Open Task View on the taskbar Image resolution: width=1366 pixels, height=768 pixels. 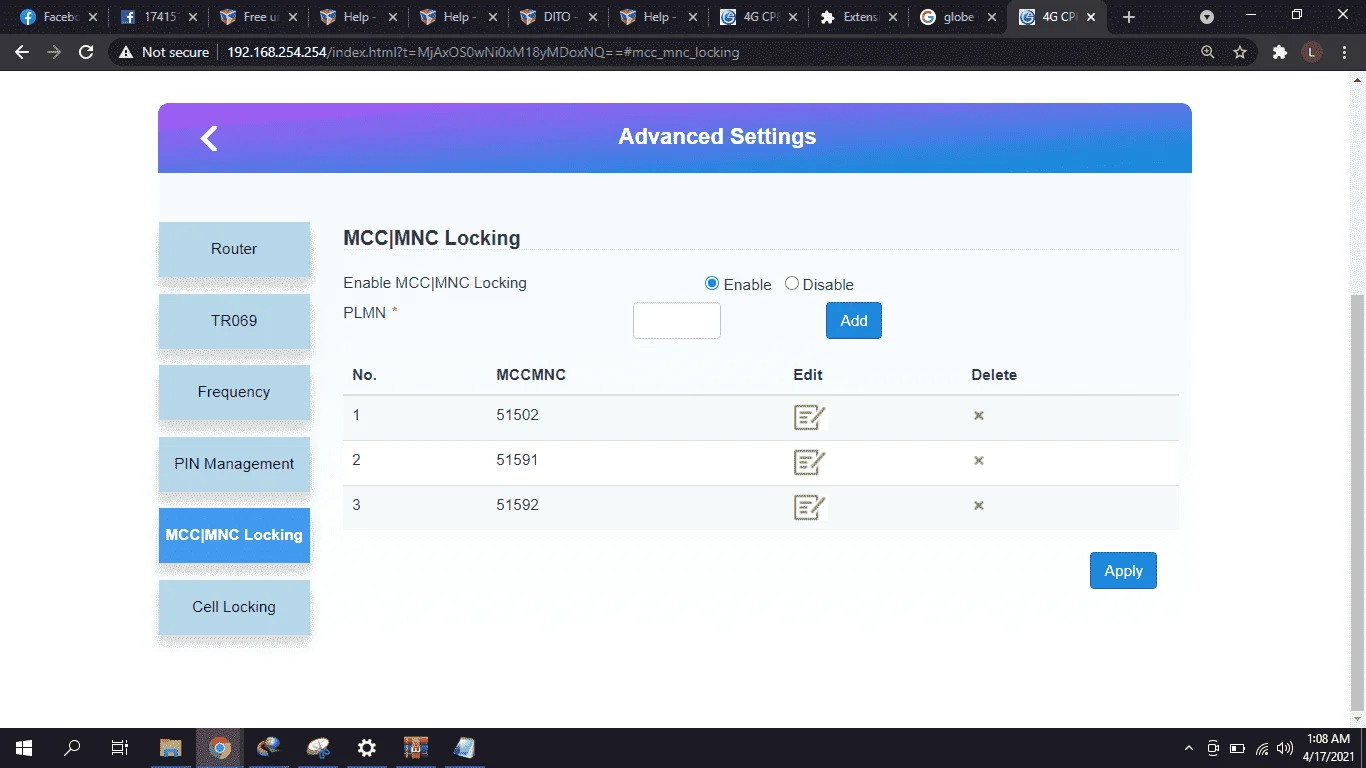coord(119,748)
